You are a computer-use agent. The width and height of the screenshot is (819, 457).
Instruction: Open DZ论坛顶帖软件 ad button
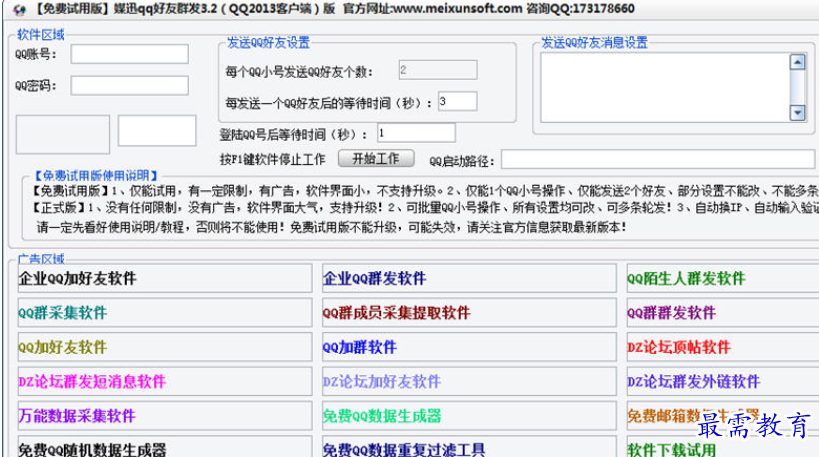click(x=723, y=347)
